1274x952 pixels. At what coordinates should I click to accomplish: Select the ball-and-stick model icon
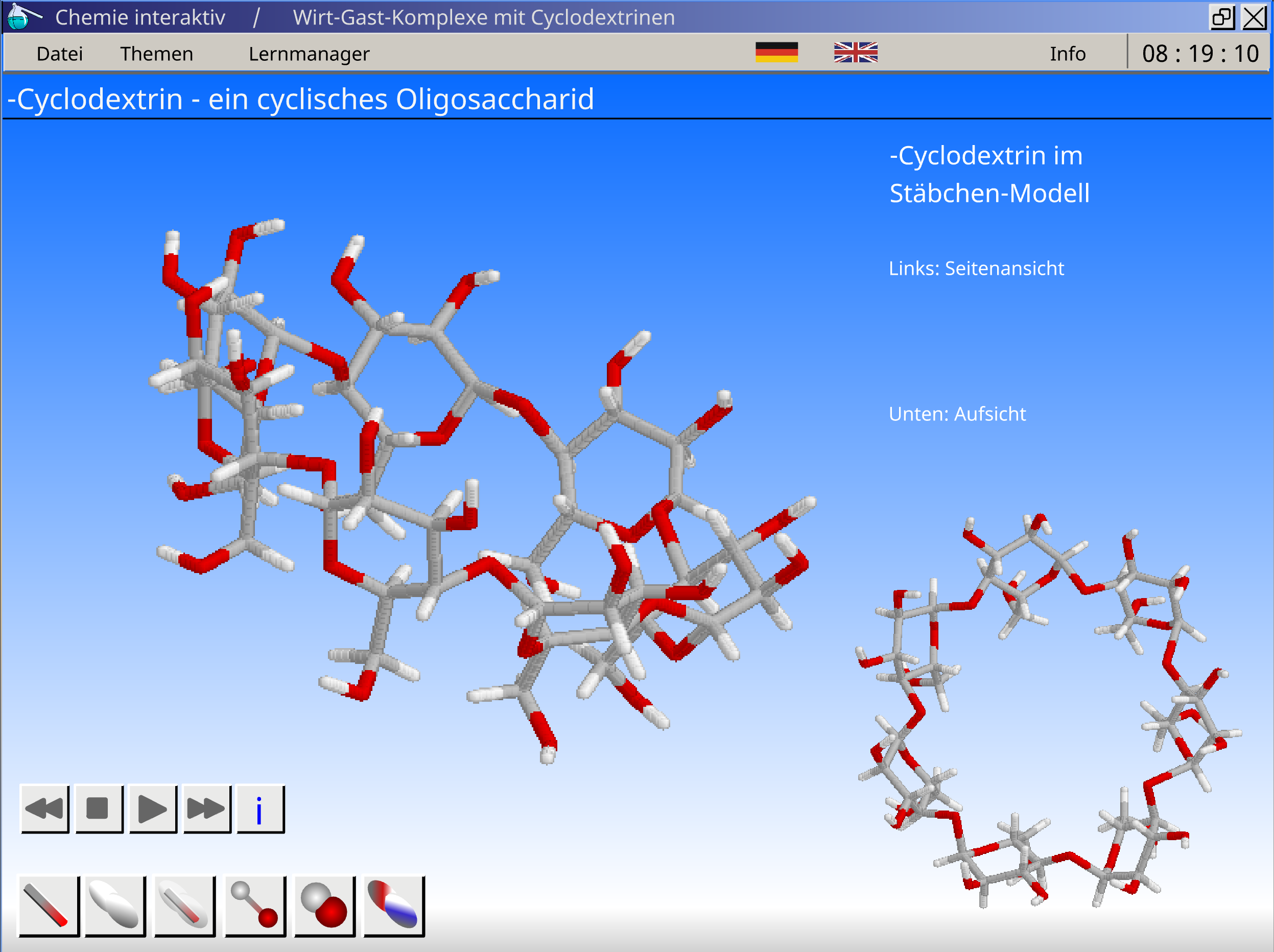click(254, 907)
